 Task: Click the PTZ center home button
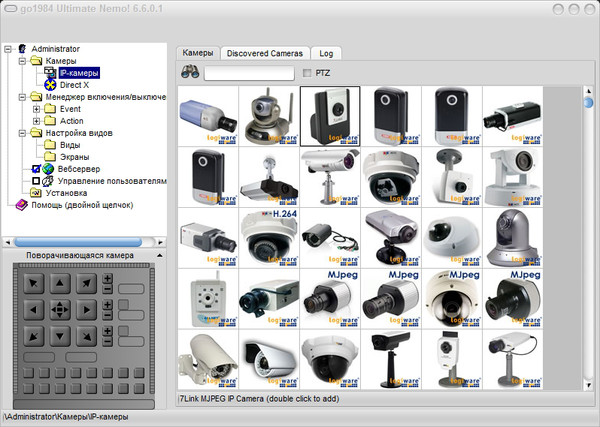click(x=60, y=309)
